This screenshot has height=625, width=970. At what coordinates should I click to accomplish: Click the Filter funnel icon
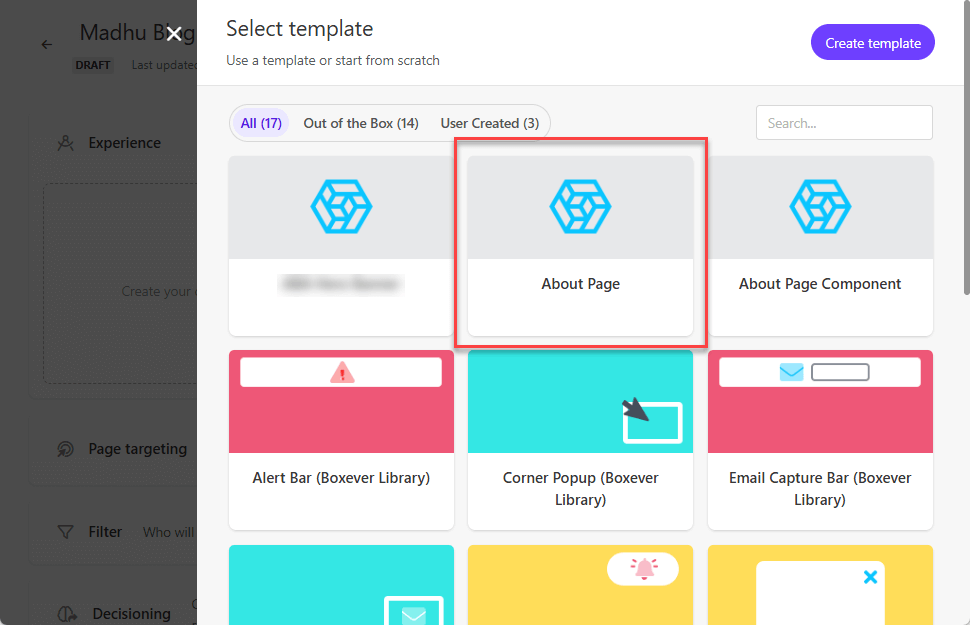(x=66, y=532)
